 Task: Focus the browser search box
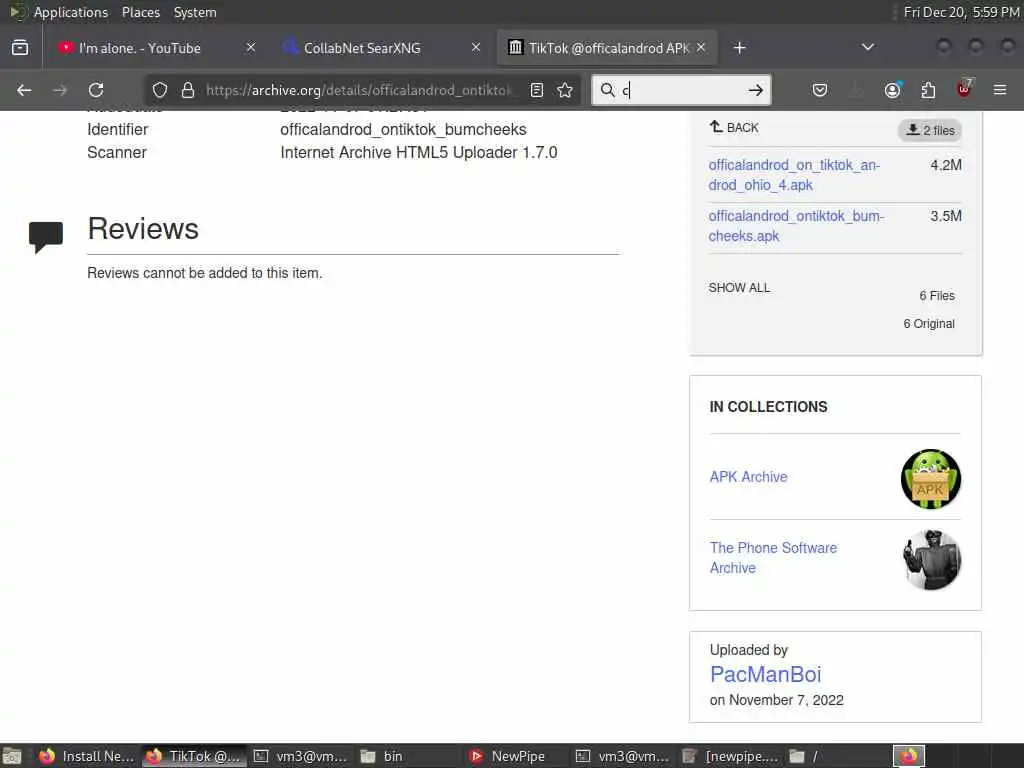point(681,90)
